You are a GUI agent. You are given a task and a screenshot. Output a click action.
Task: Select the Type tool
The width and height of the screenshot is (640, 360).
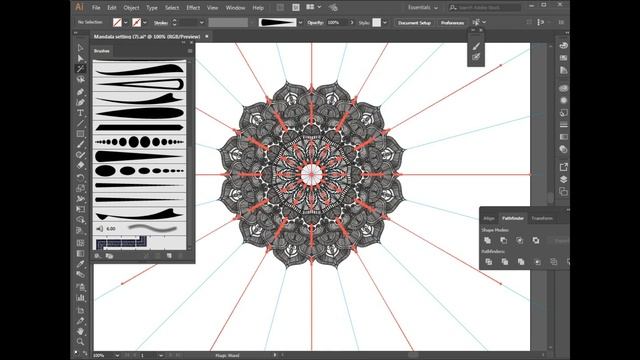[80, 113]
